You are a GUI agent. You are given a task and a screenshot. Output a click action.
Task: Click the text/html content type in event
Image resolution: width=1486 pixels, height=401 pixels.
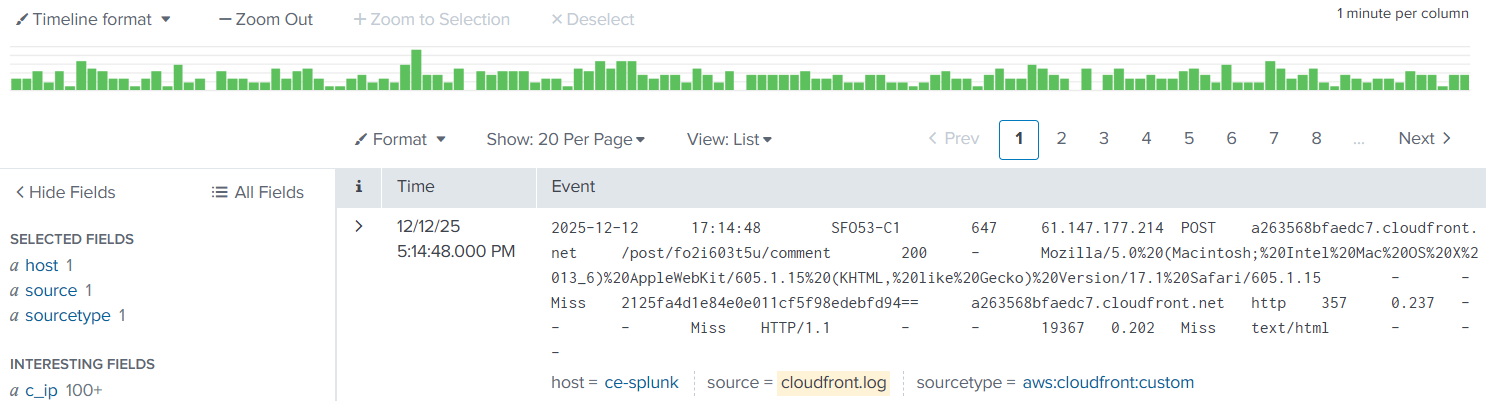click(1291, 328)
